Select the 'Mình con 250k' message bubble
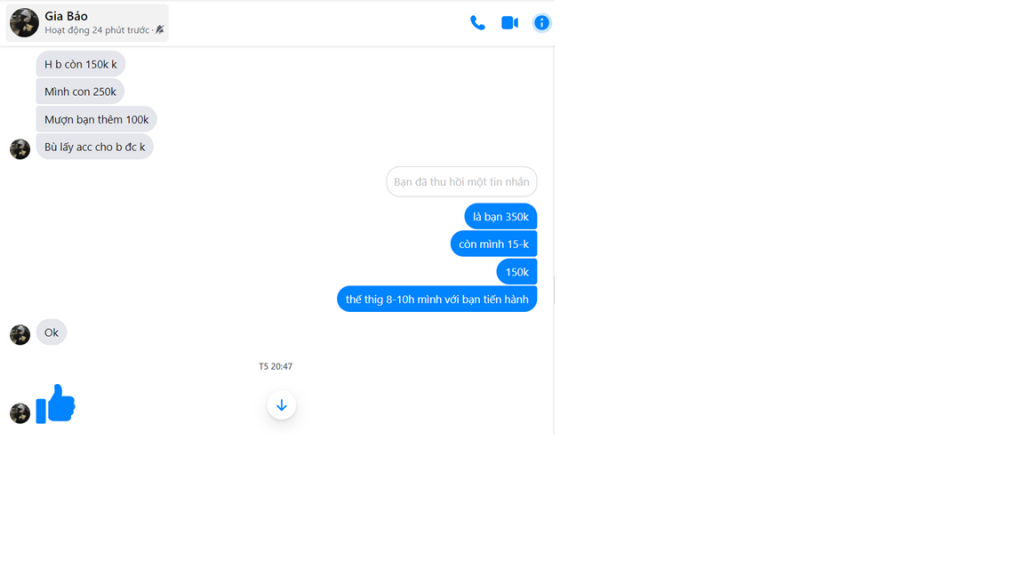 [80, 91]
